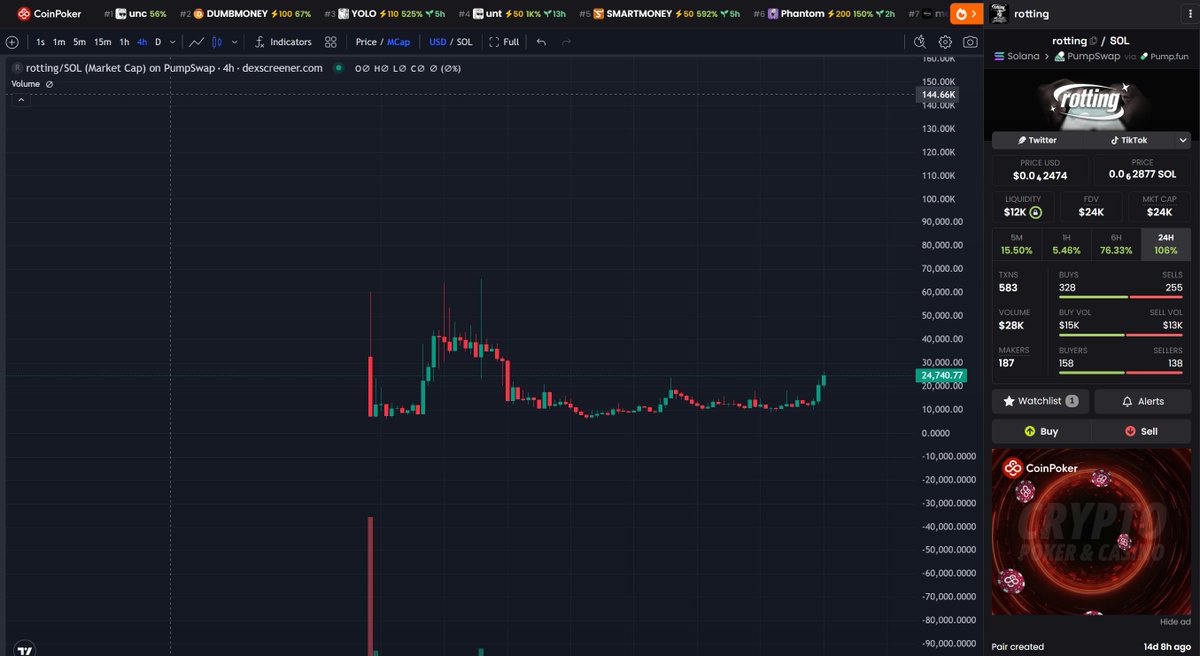This screenshot has width=1200, height=656.
Task: Select the line chart style icon
Action: click(197, 42)
